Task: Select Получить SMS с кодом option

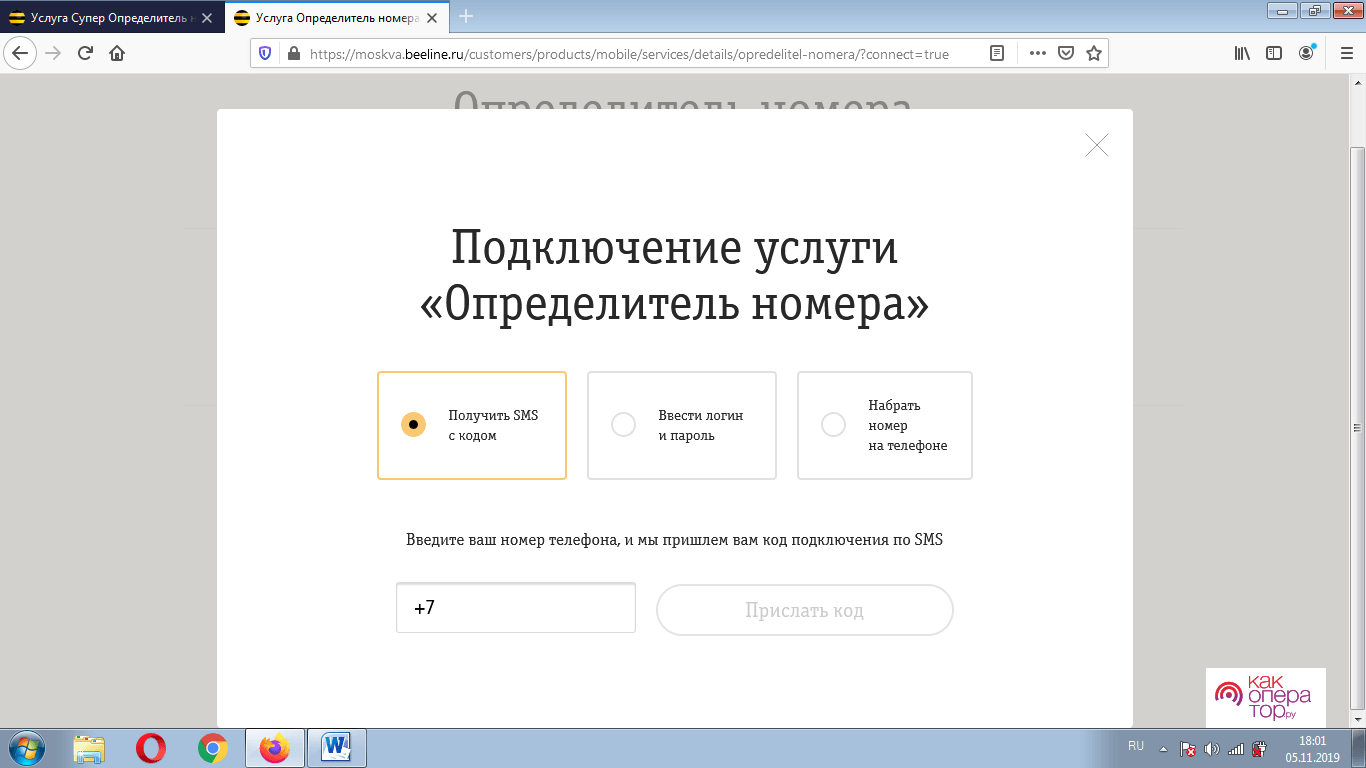Action: click(472, 426)
